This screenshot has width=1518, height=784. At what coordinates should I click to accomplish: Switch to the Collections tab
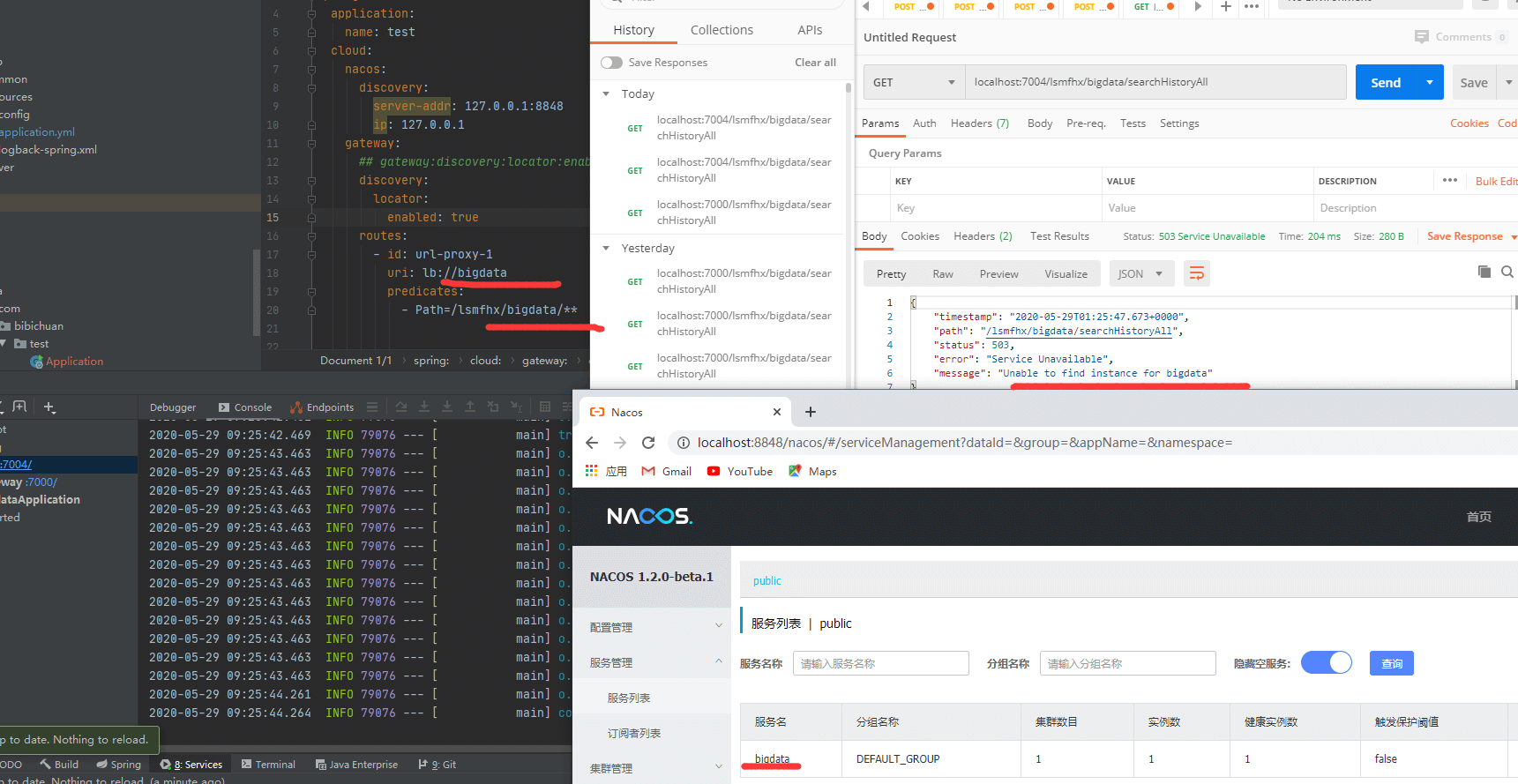721,30
